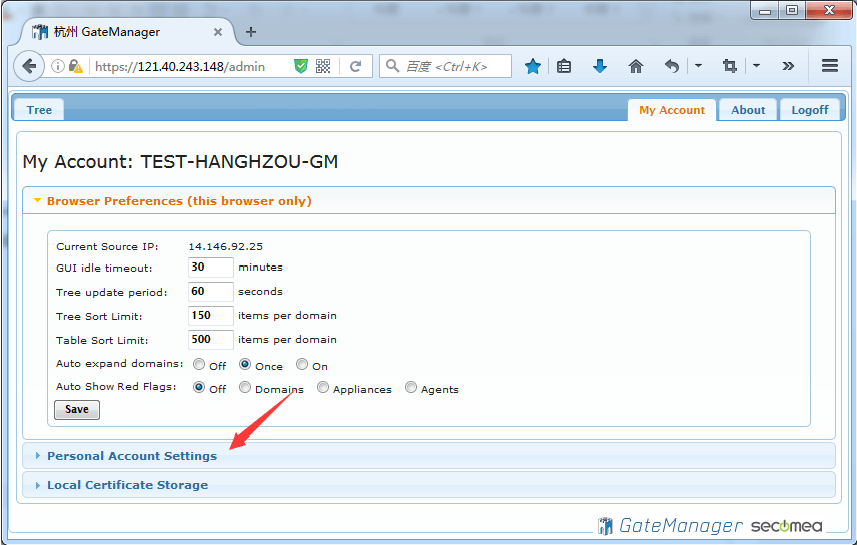Click the GUI idle timeout field
857x545 pixels.
pos(210,268)
